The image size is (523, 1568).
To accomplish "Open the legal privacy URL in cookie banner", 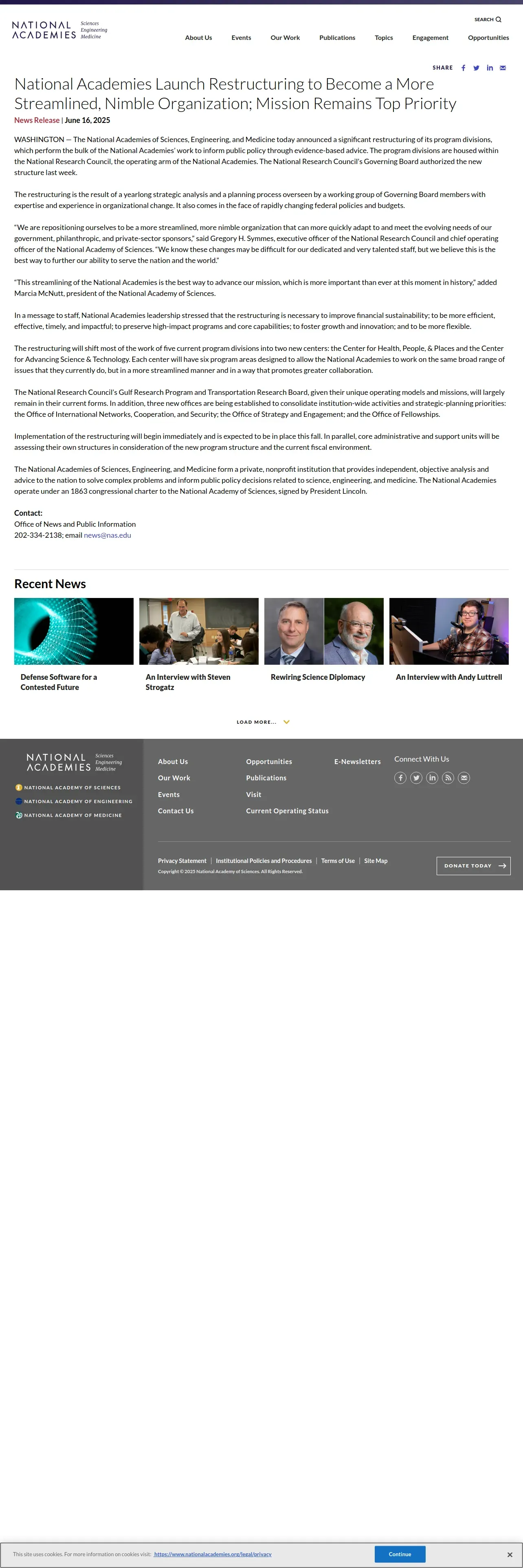I will [213, 1554].
